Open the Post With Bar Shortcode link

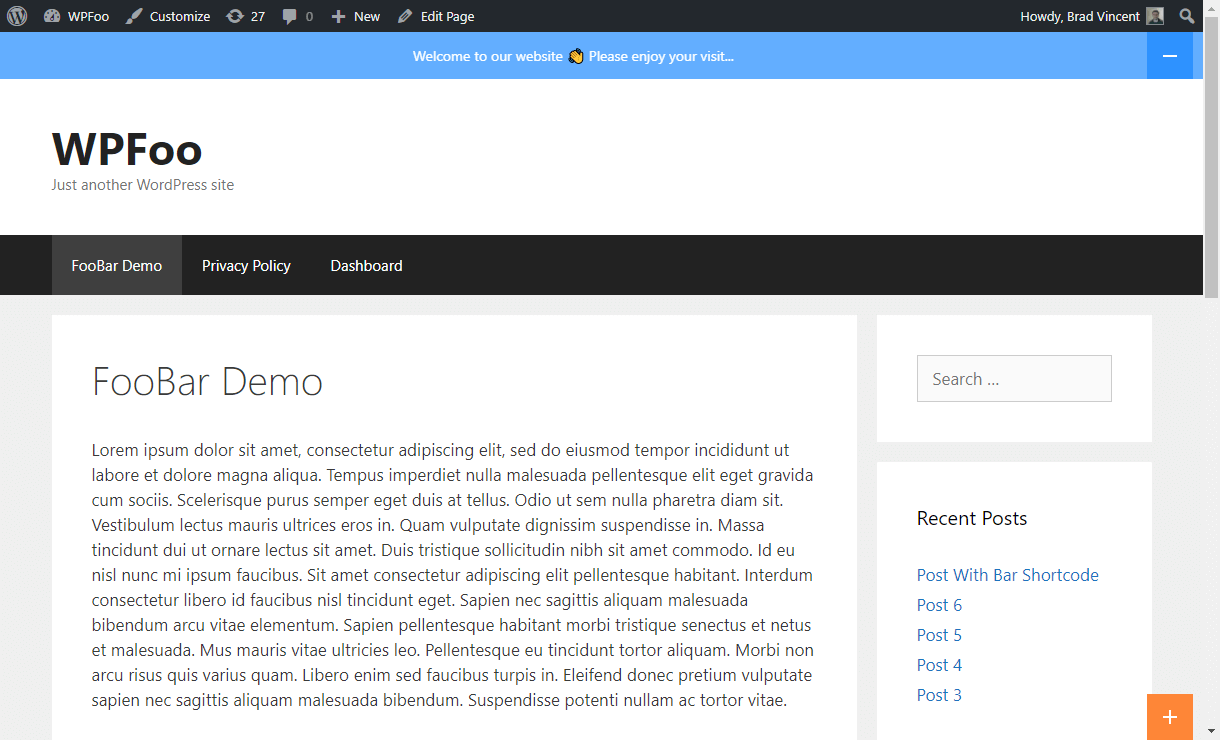1008,575
